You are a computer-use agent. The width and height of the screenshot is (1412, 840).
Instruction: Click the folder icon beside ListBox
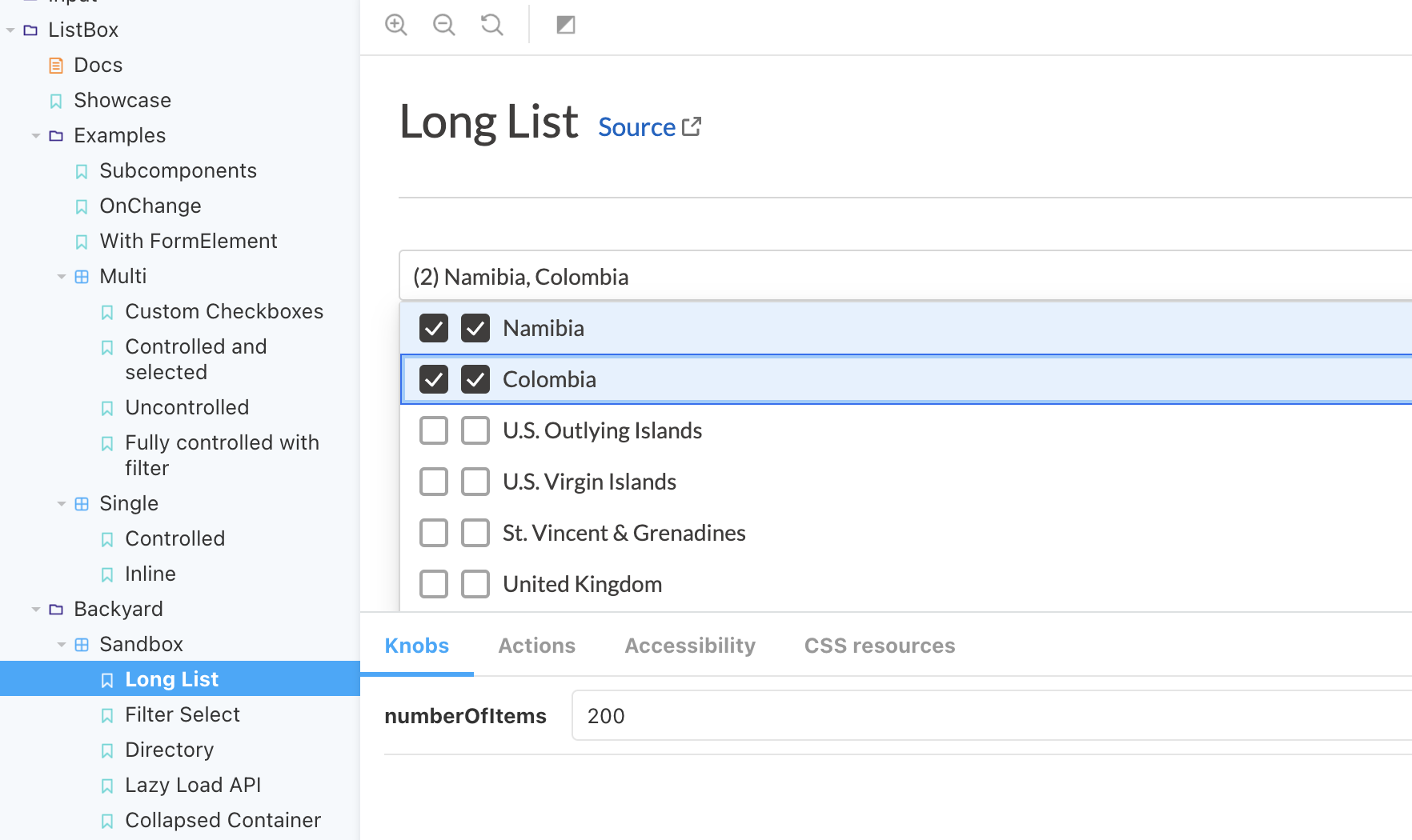pyautogui.click(x=30, y=29)
